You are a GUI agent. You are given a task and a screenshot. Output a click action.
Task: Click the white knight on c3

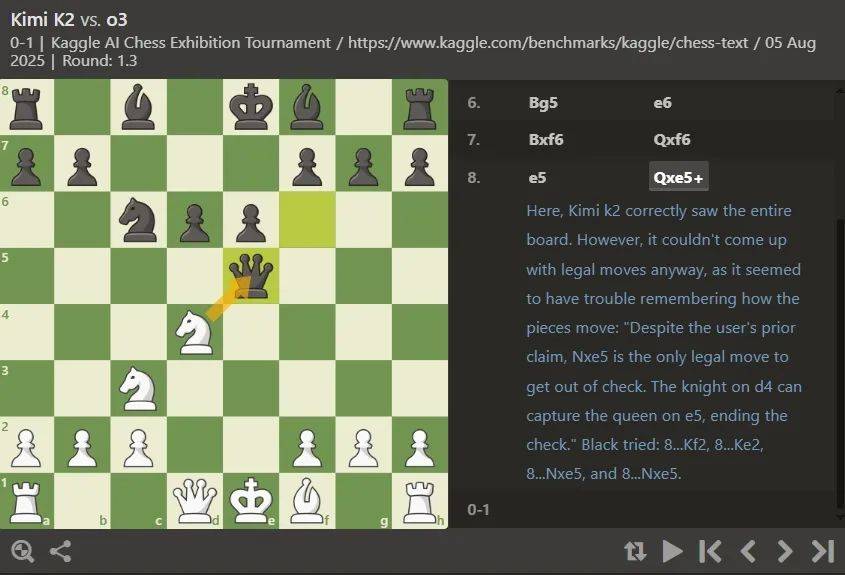click(138, 389)
